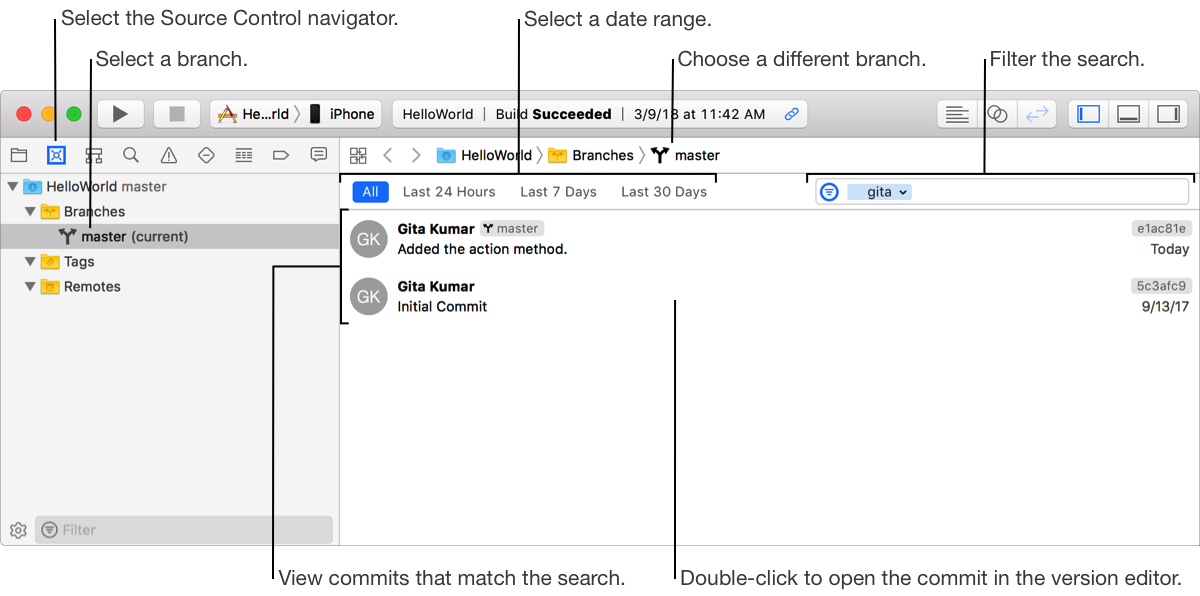Toggle the Utilities panel visibility
The image size is (1200, 596).
[1168, 114]
